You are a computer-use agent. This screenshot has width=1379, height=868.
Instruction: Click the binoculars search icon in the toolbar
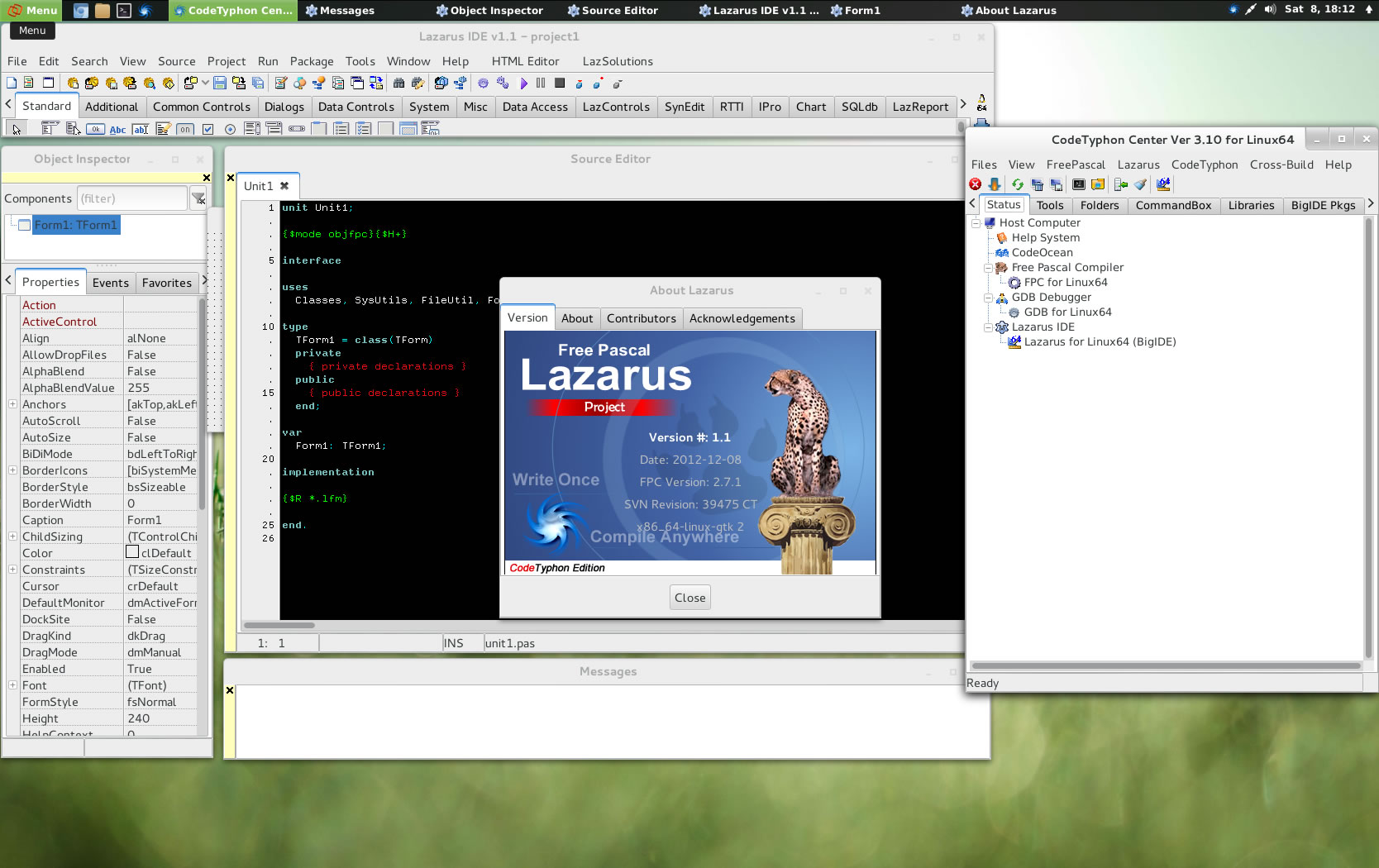coord(398,83)
